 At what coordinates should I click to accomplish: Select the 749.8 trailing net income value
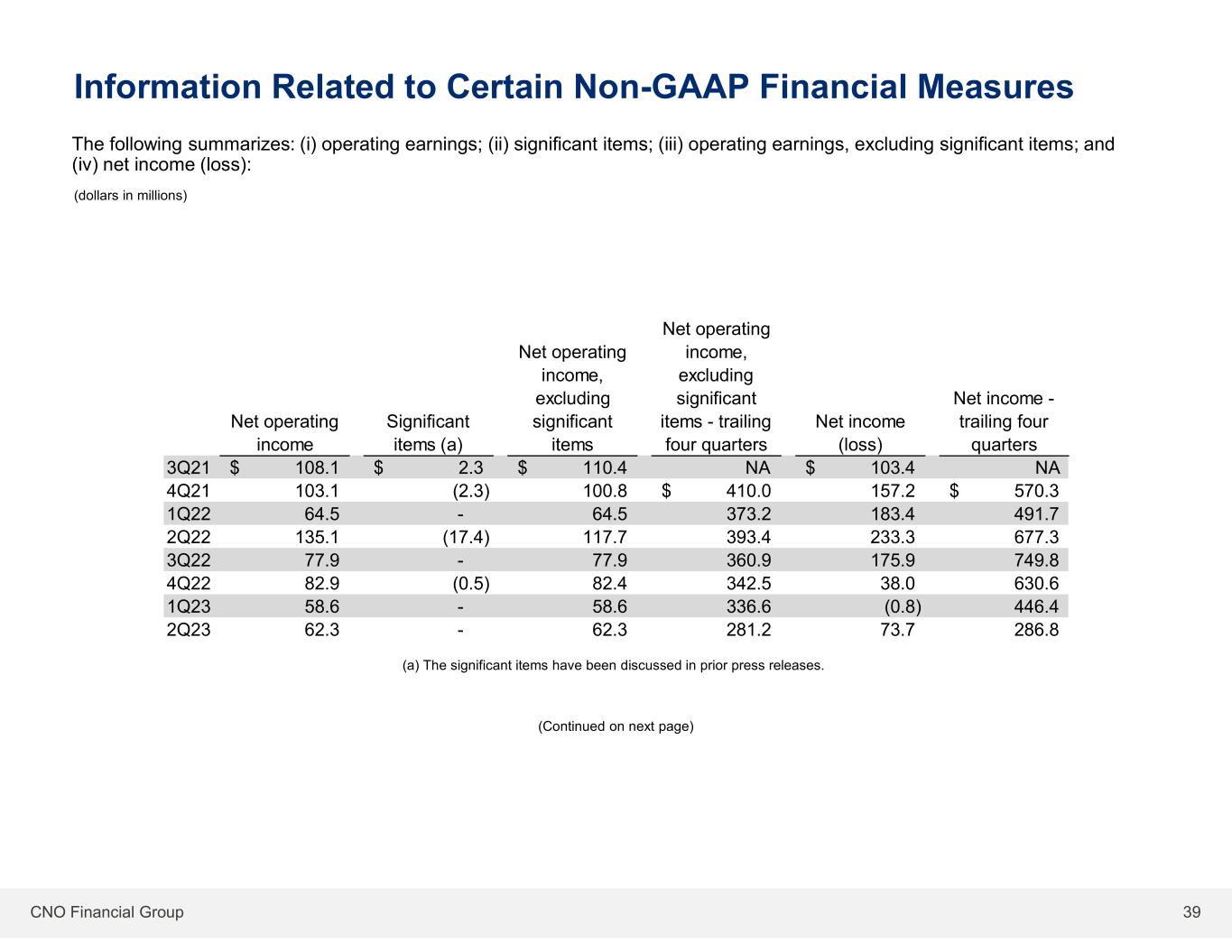[x=1036, y=560]
